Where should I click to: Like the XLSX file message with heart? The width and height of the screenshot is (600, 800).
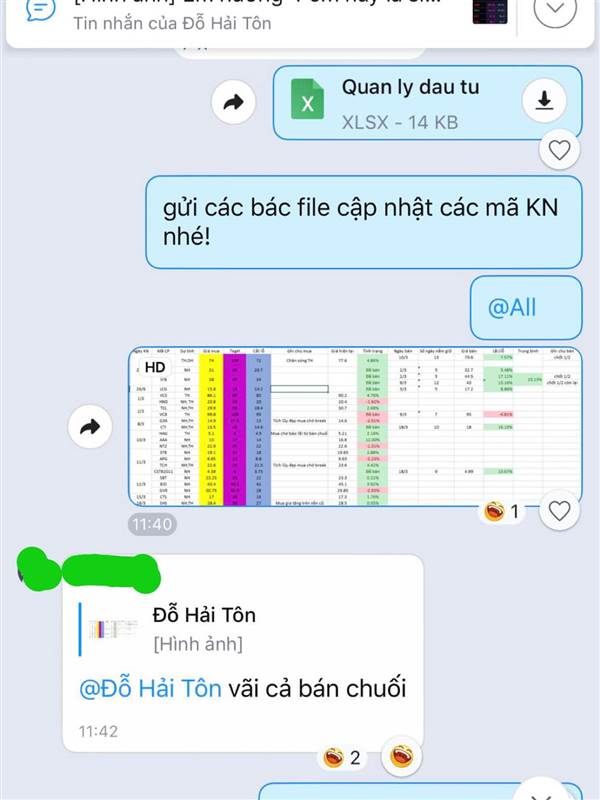point(559,150)
